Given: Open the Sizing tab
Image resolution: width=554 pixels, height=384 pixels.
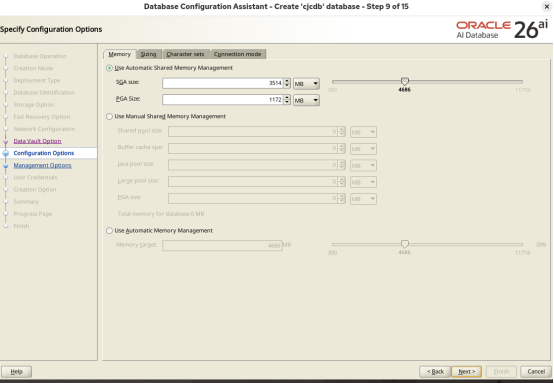Looking at the screenshot, I should (x=148, y=54).
